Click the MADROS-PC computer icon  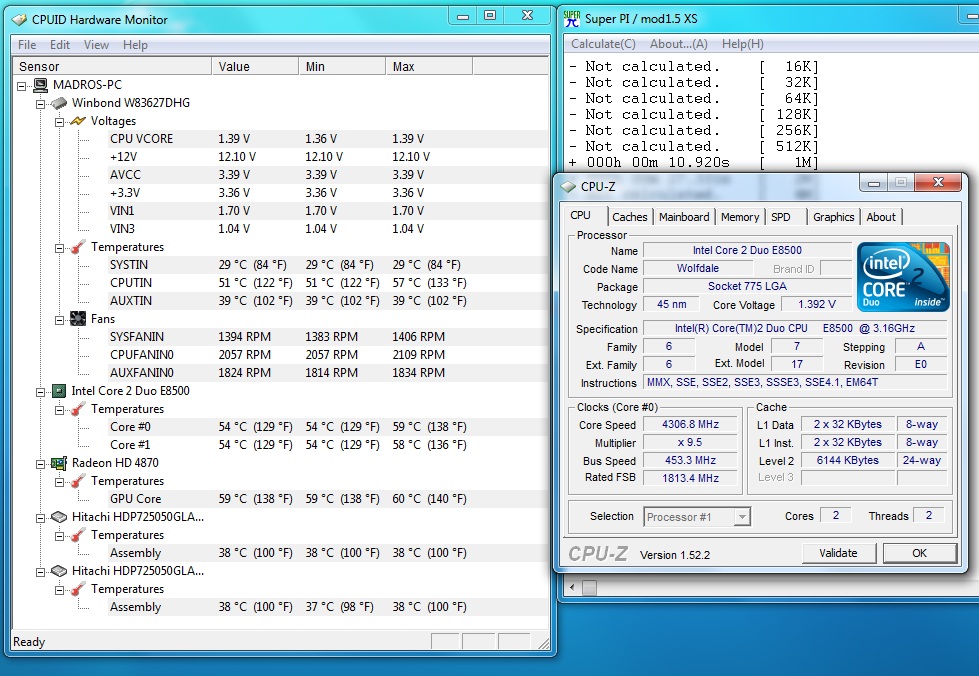[41, 85]
